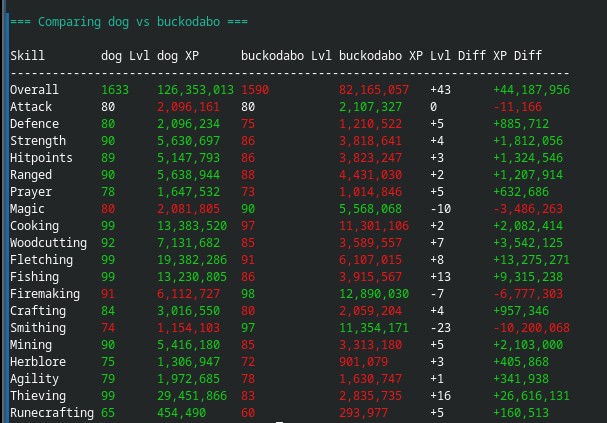Select the 'Firemaking' skill label
The image size is (607, 423).
pos(45,294)
